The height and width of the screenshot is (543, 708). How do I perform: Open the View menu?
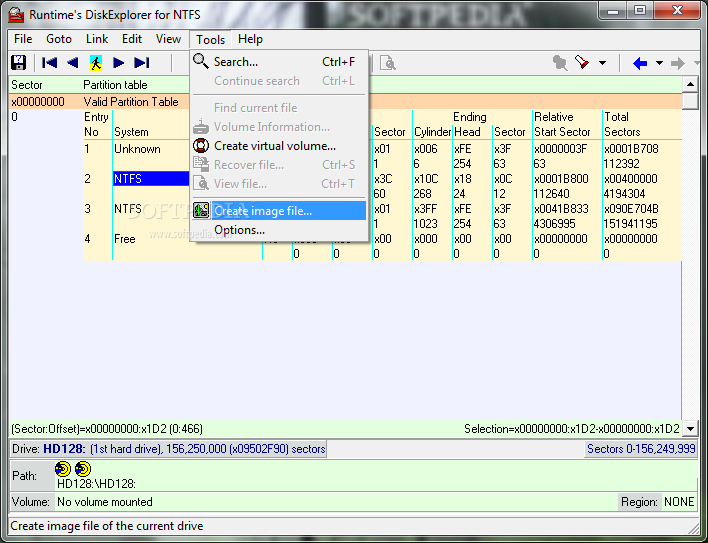tap(168, 39)
